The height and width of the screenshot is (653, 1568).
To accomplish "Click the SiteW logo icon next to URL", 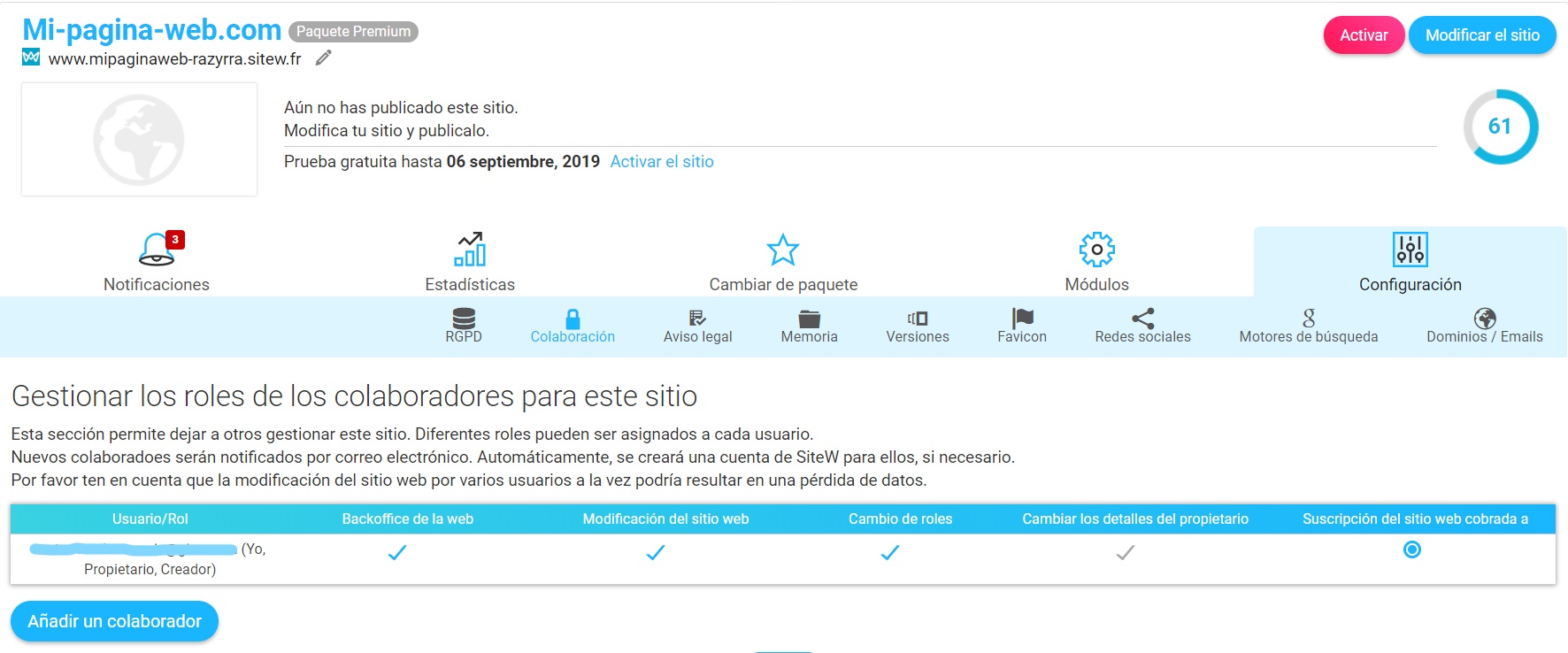I will point(31,58).
